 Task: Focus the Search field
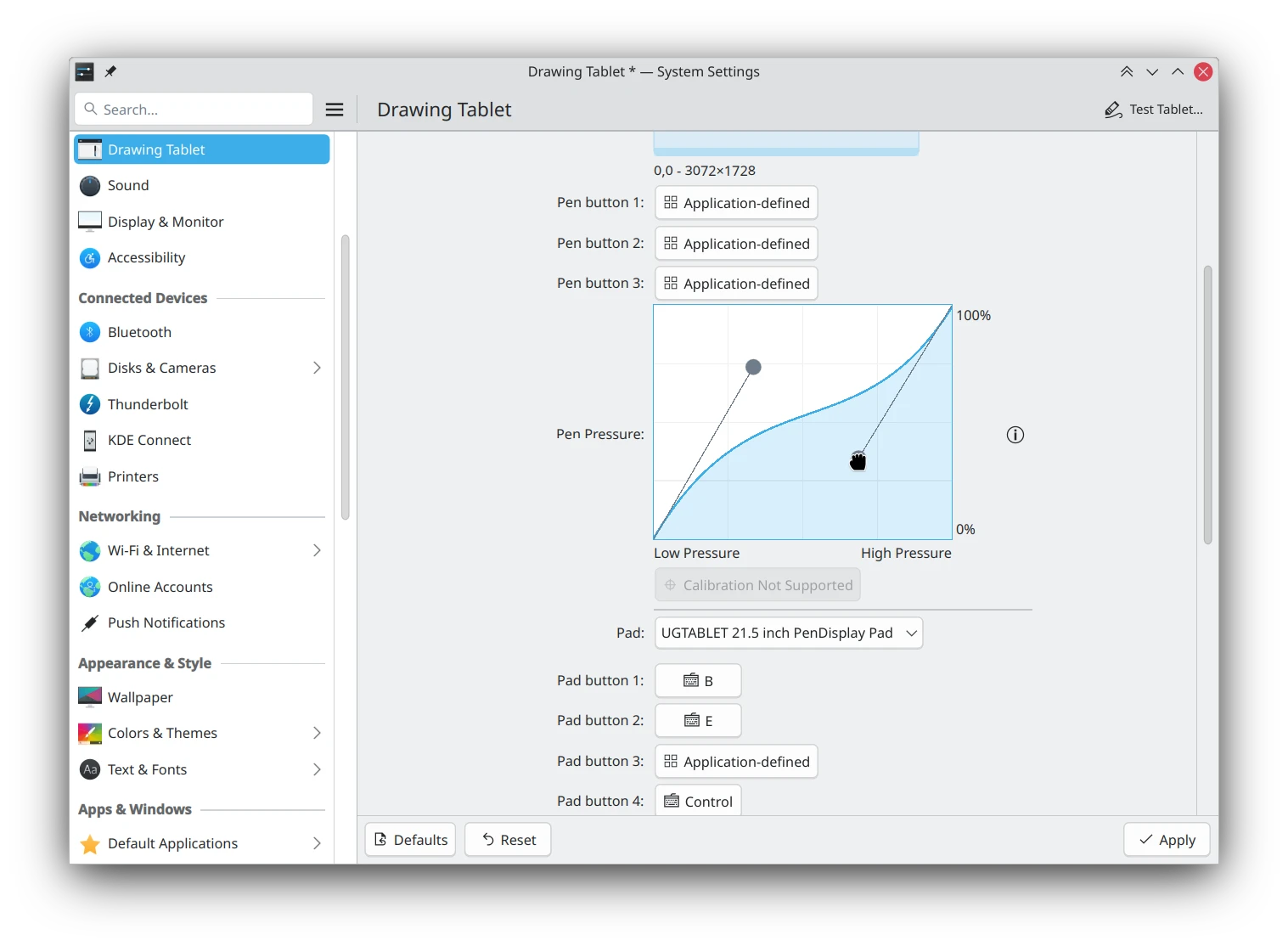coord(194,110)
